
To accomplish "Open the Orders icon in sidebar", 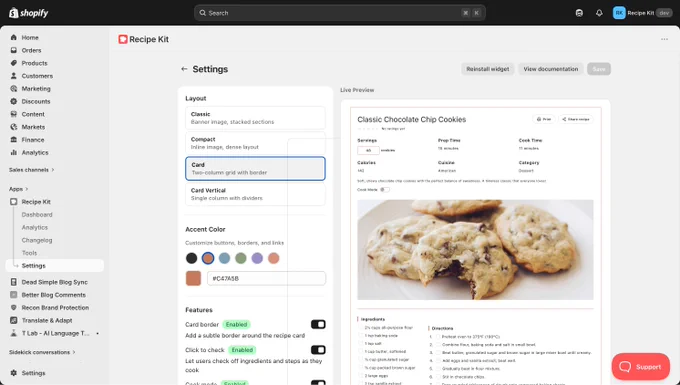I will pos(13,50).
